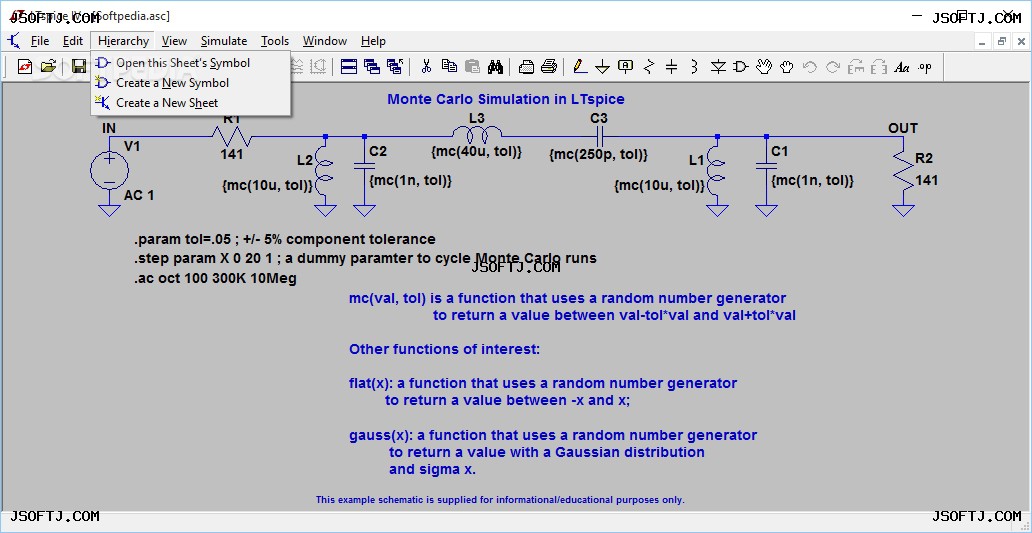Choose Open this Sheet's Symbol
1032x533 pixels.
point(191,63)
